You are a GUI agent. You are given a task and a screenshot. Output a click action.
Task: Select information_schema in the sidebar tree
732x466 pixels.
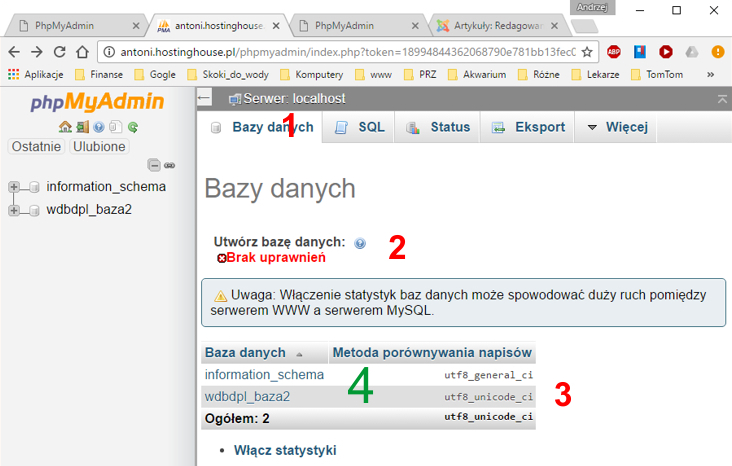[x=106, y=186]
